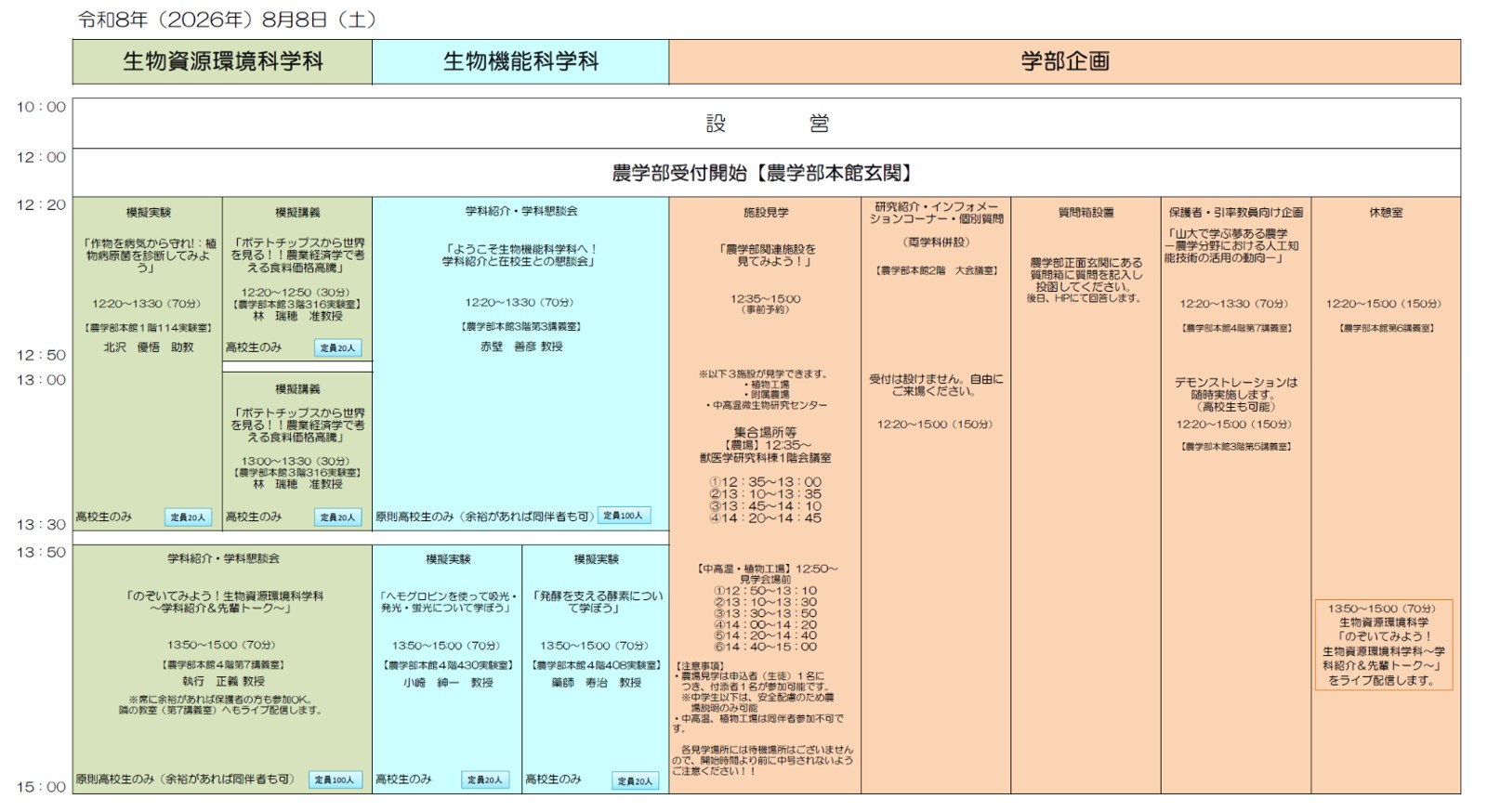Click the name 小崎 紳一 教授
Viewport: 1487px width, 812px height.
point(447,682)
